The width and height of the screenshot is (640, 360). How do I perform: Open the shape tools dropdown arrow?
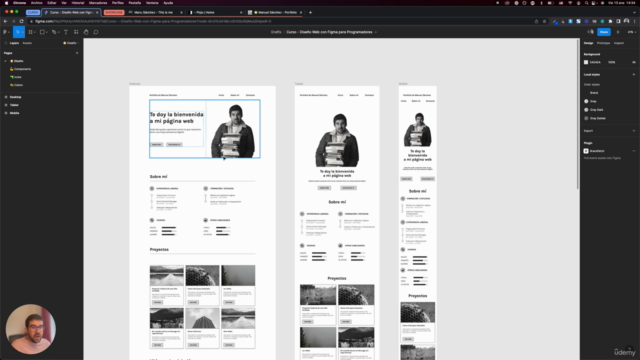pyautogui.click(x=47, y=32)
